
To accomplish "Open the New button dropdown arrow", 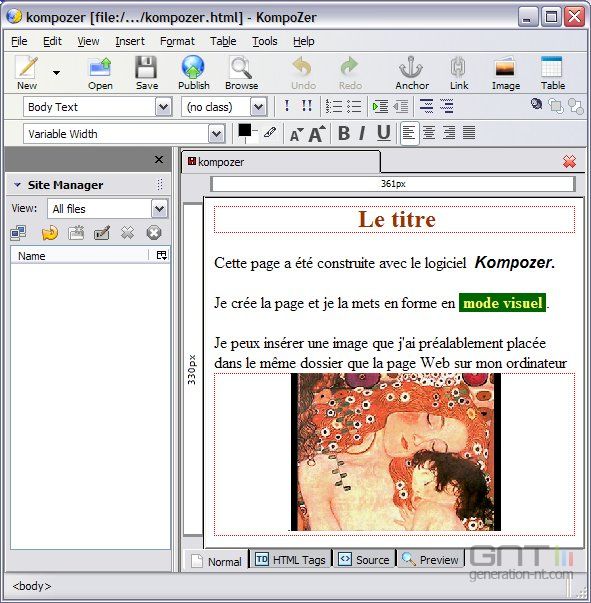I will (57, 73).
